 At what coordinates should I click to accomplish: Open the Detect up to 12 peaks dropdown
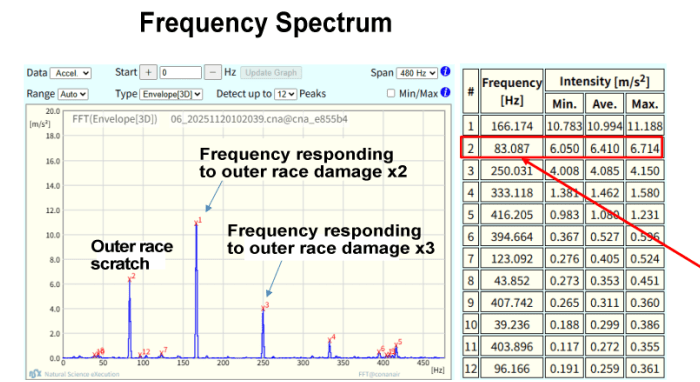pyautogui.click(x=285, y=94)
